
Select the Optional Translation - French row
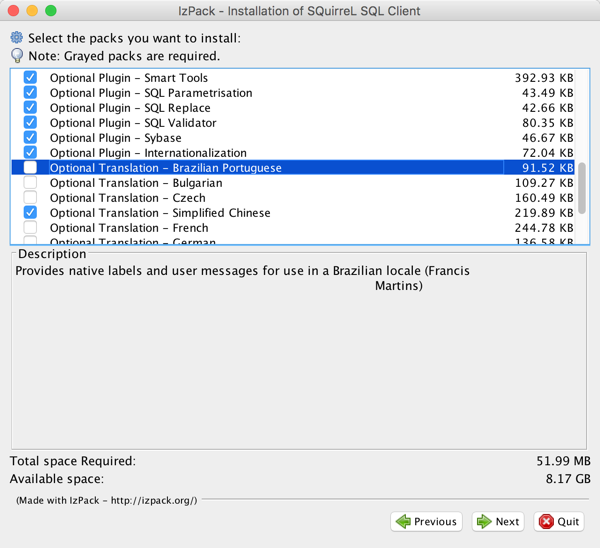(293, 227)
